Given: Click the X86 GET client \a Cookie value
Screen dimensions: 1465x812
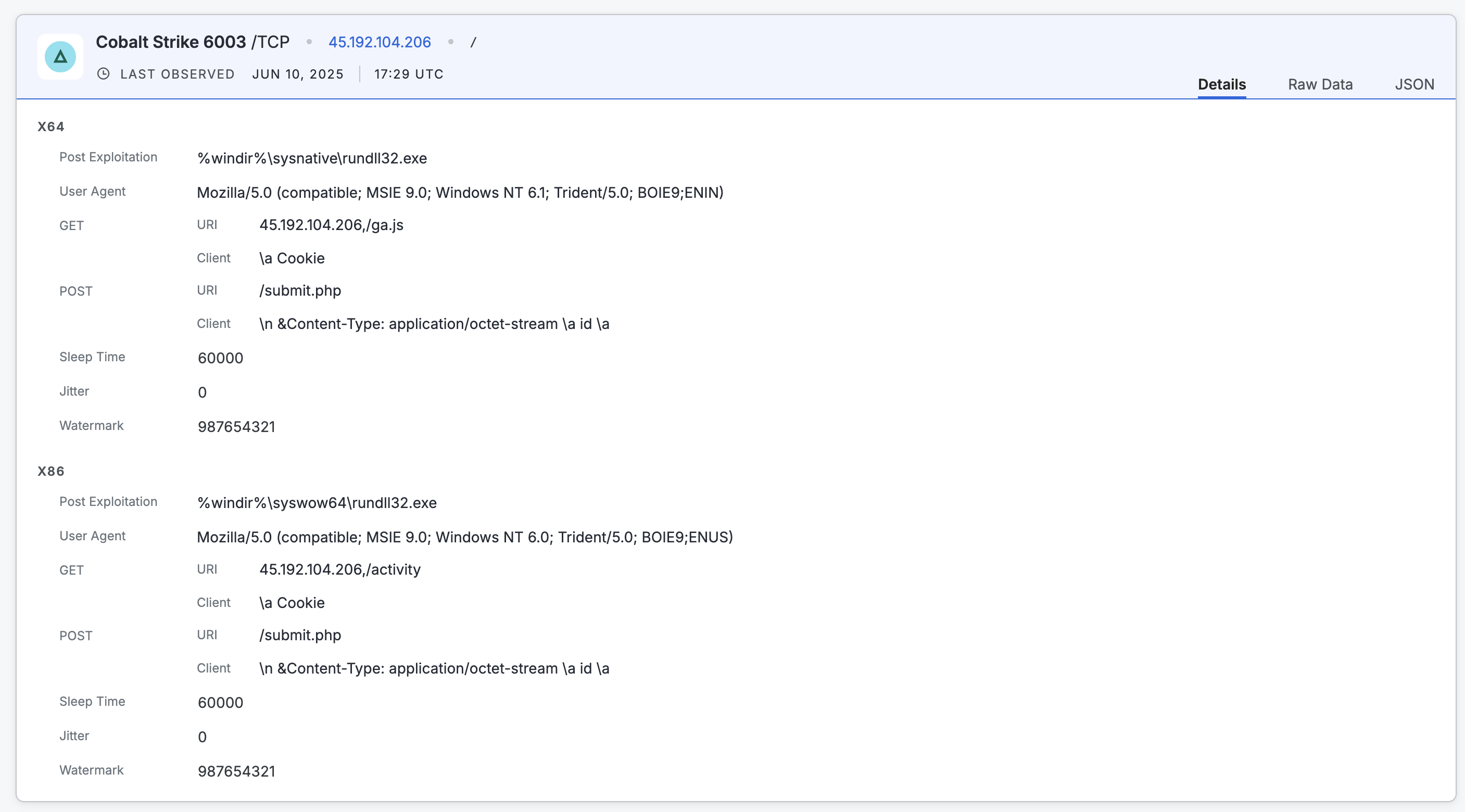Looking at the screenshot, I should tap(292, 603).
